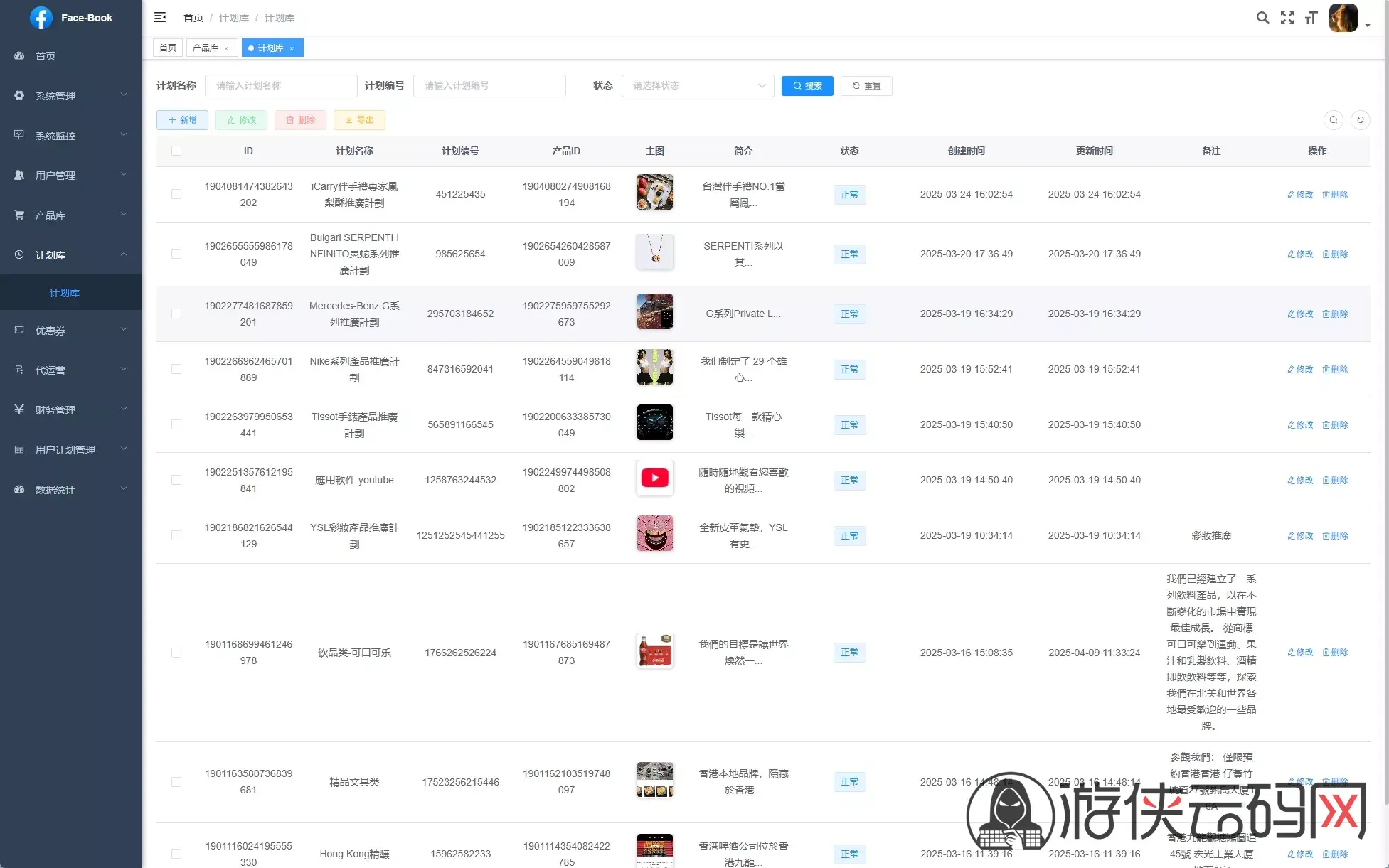Check the select-all checkbox in table header
1389x868 pixels.
pos(176,151)
